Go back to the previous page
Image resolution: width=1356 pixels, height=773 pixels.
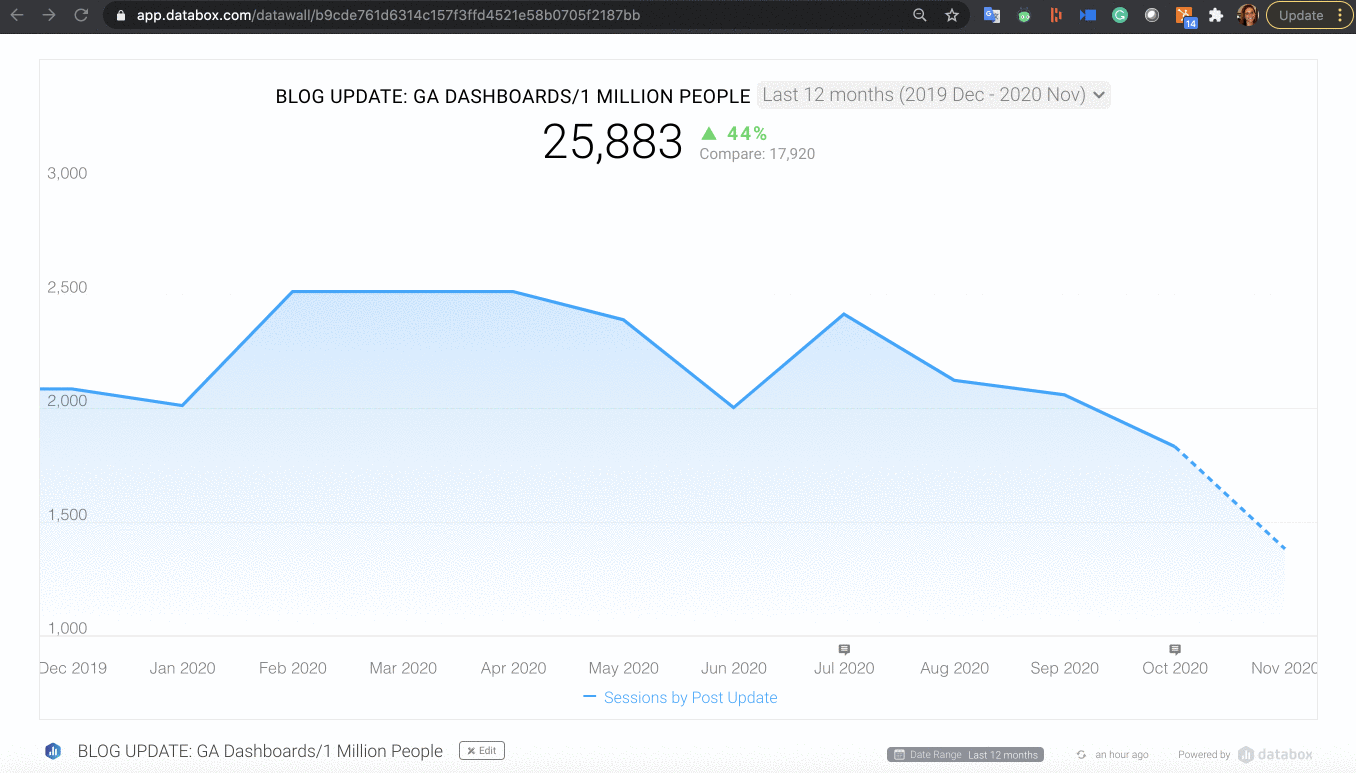16,15
